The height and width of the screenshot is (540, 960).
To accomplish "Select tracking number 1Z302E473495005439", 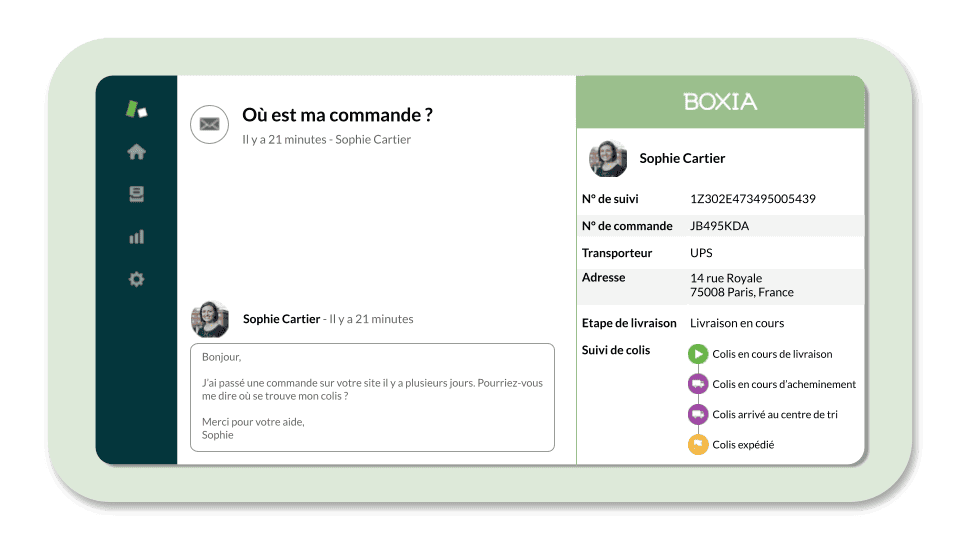I will 752,199.
